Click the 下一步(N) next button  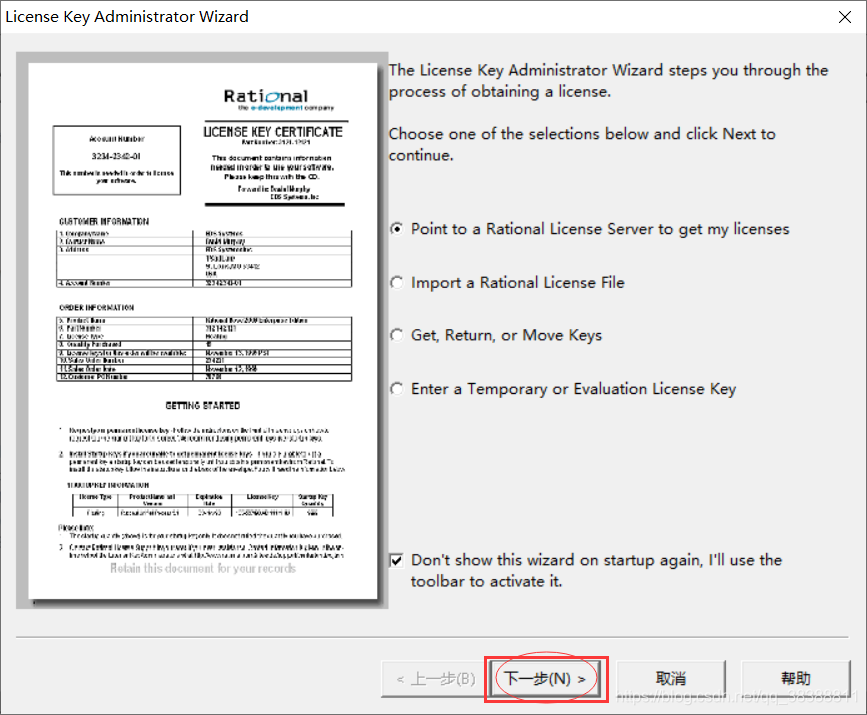546,679
